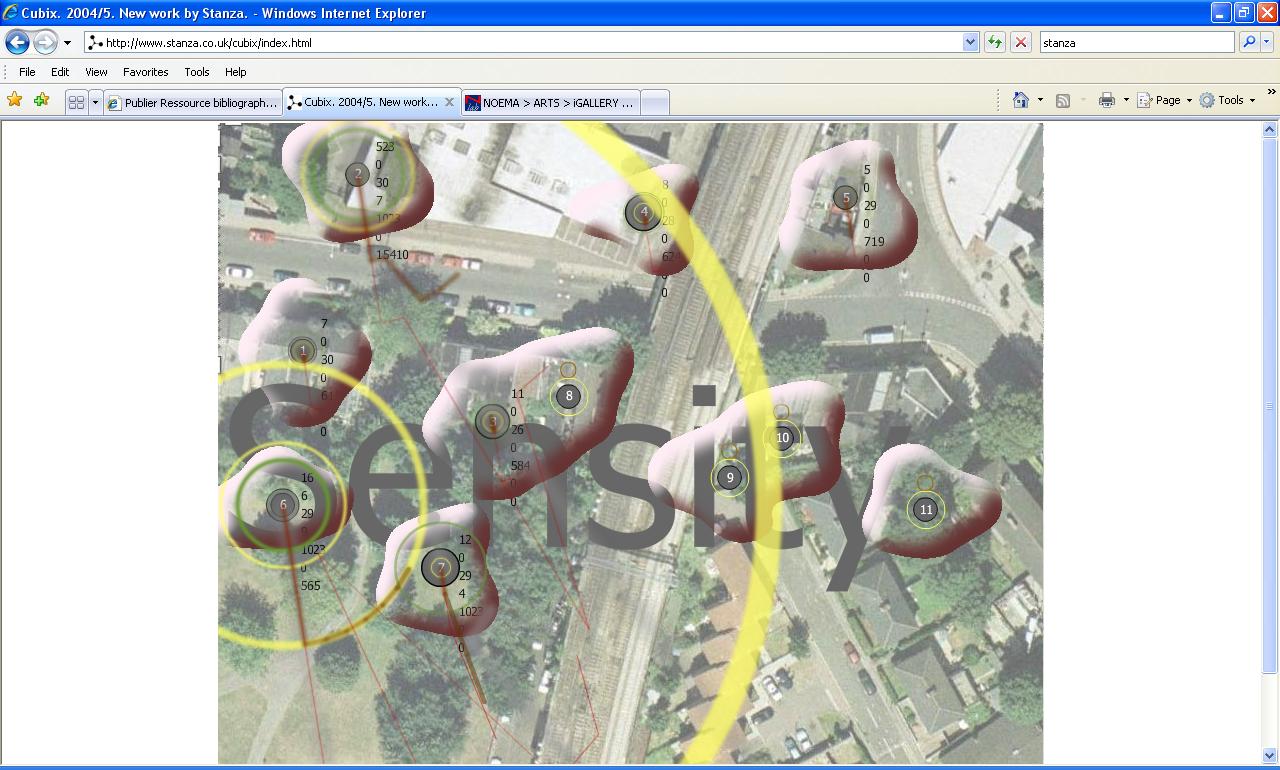Image resolution: width=1280 pixels, height=770 pixels.
Task: Open the search provider options dropdown
Action: [x=1267, y=43]
